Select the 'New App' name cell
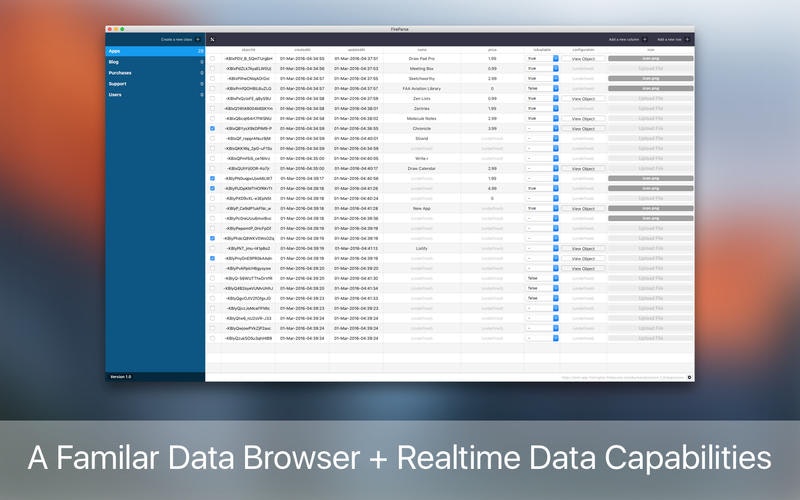 (x=422, y=208)
